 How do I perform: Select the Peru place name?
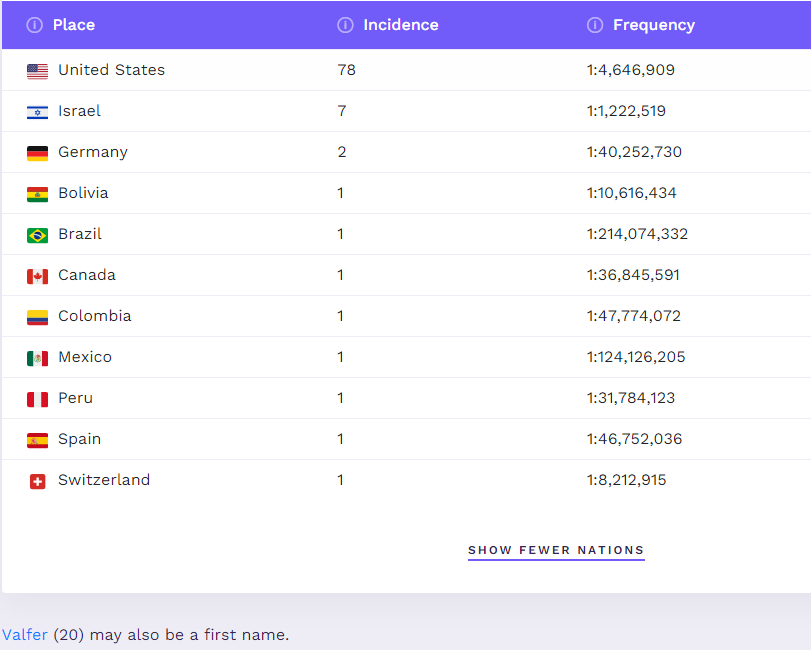click(x=76, y=398)
